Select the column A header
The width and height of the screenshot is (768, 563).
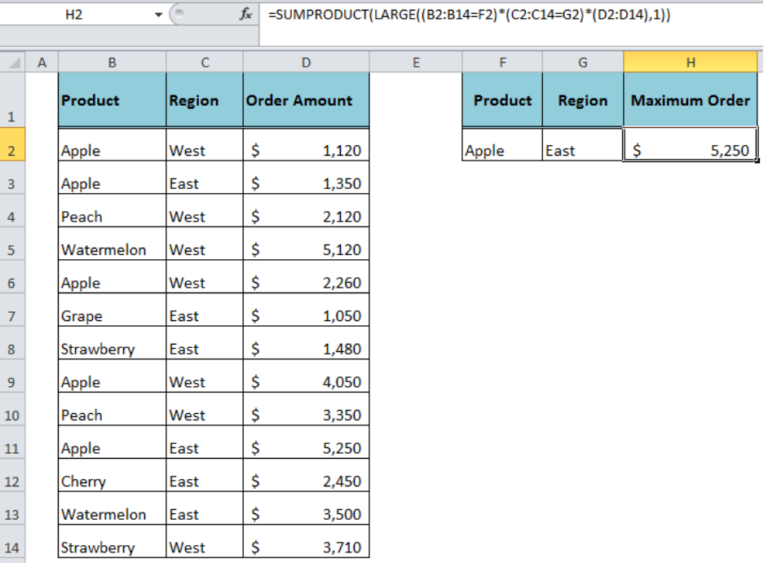(42, 62)
